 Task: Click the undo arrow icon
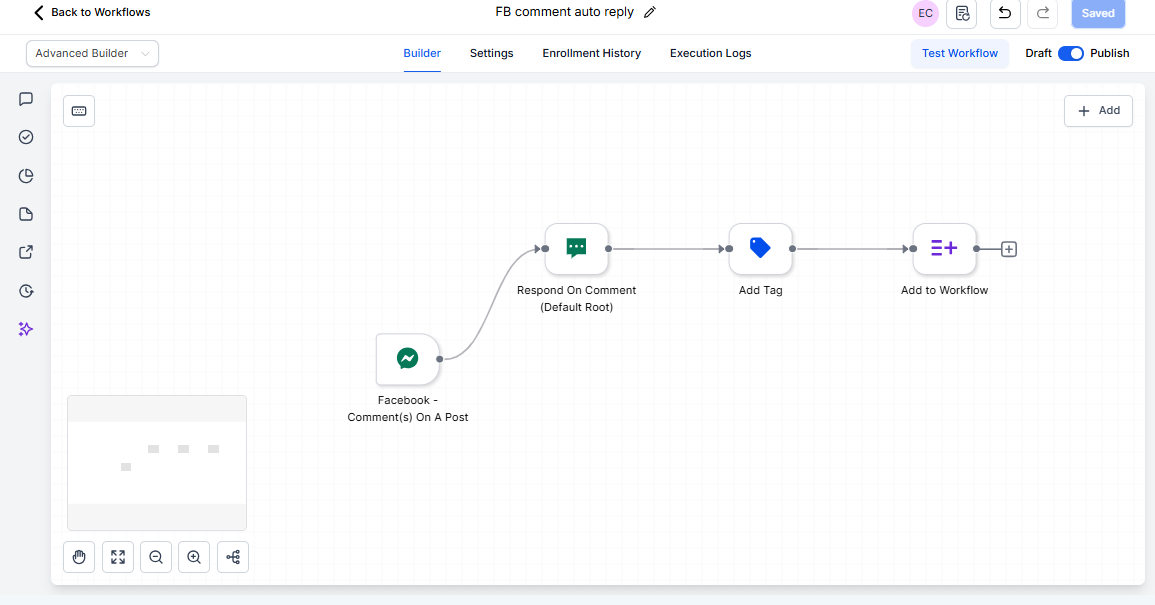click(x=1005, y=13)
